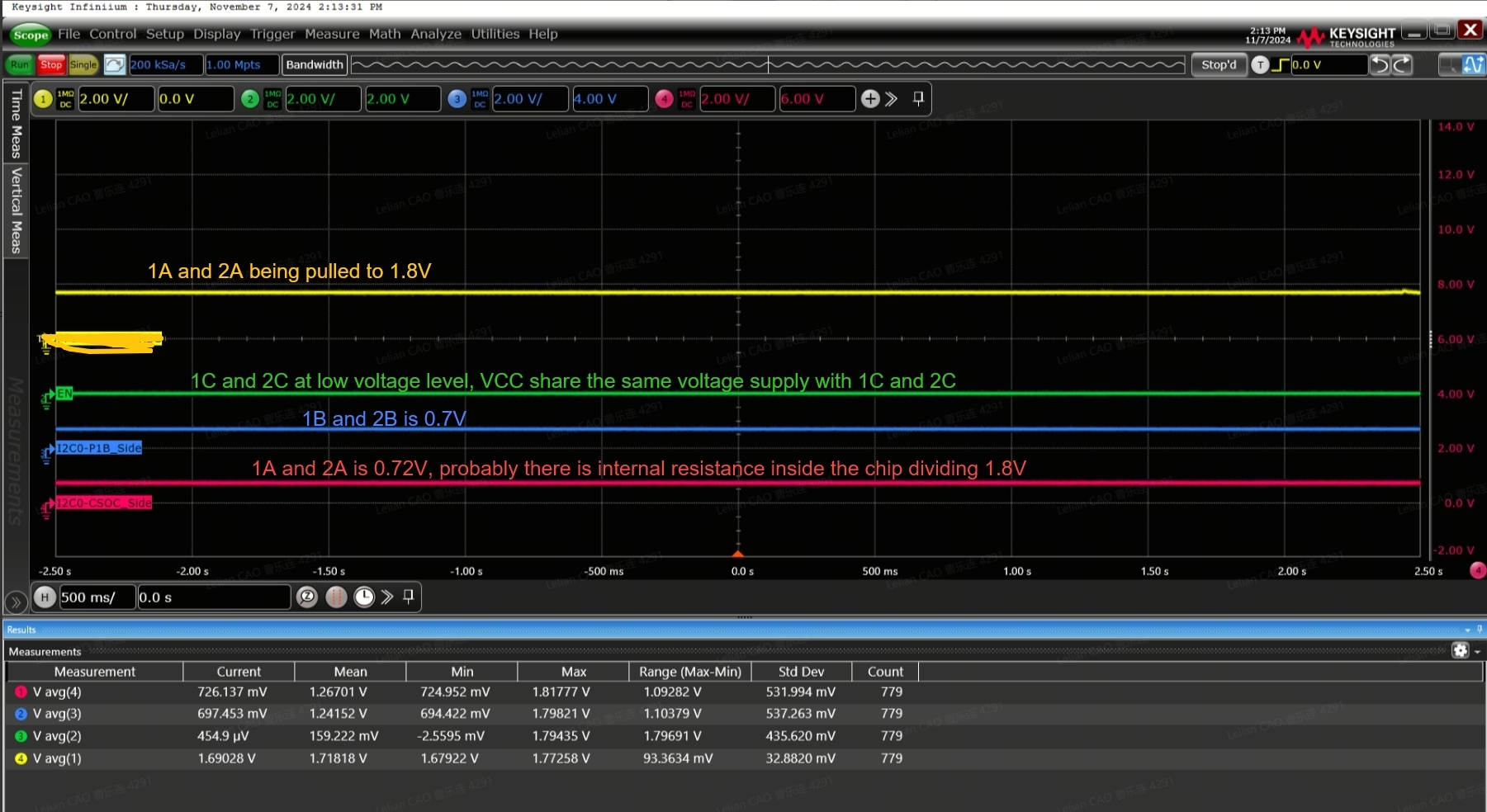1487x812 pixels.
Task: Open the Control menu
Action: (x=112, y=34)
